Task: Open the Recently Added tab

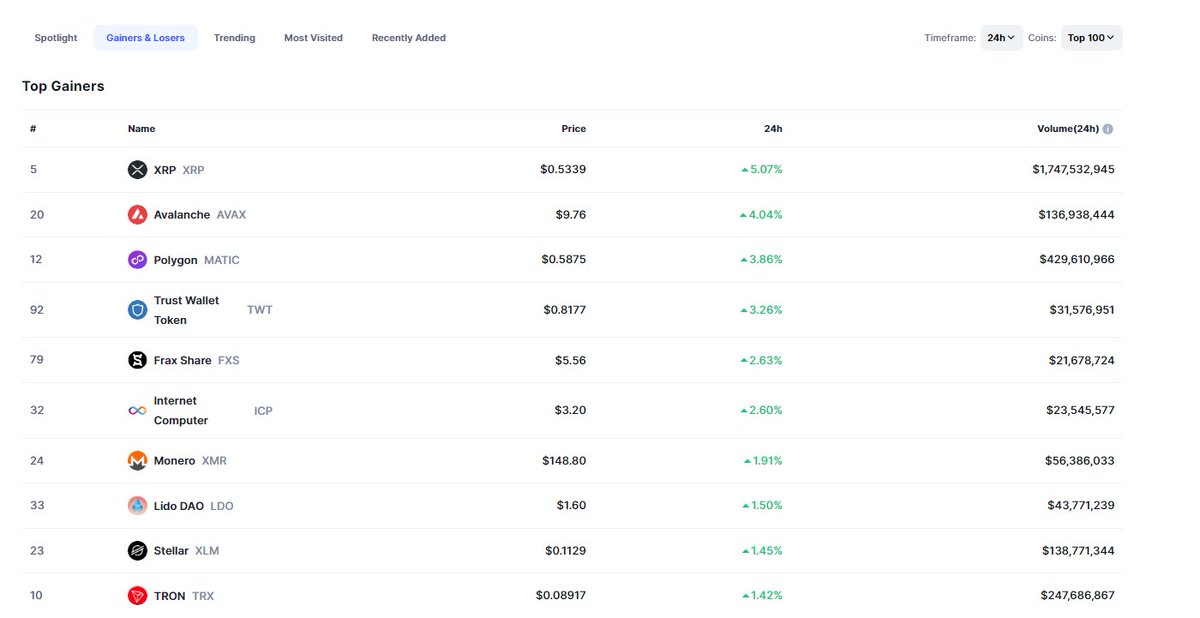Action: tap(409, 38)
